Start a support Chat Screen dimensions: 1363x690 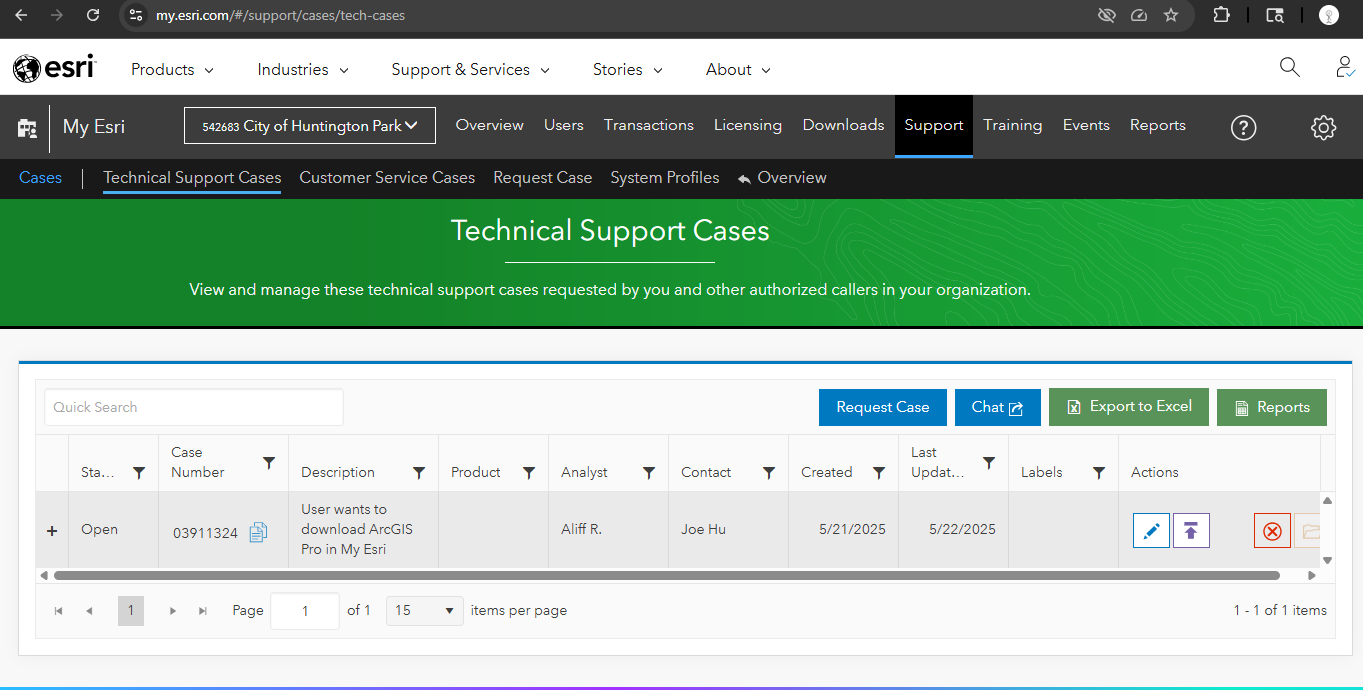pos(998,407)
